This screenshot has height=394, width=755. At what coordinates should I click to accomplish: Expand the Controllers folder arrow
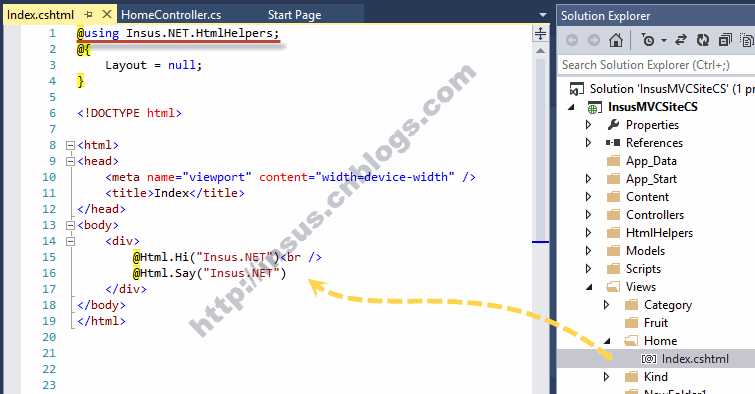588,215
